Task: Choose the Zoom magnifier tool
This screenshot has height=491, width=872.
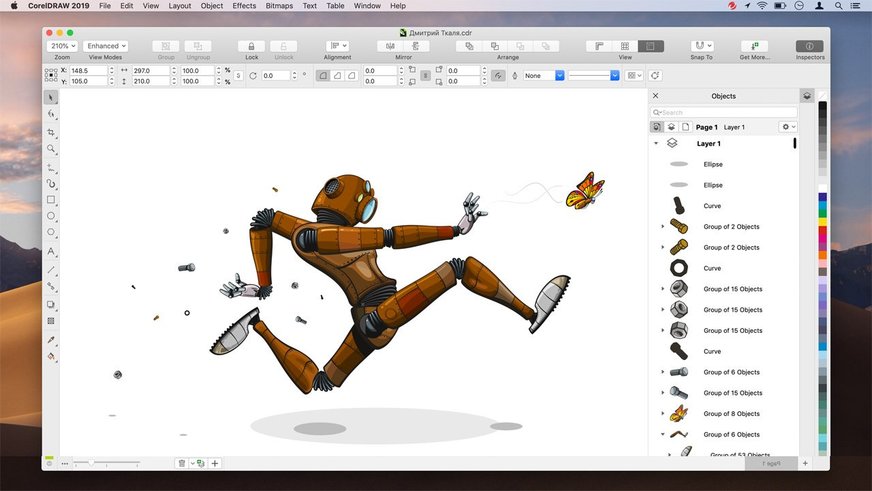Action: [51, 149]
